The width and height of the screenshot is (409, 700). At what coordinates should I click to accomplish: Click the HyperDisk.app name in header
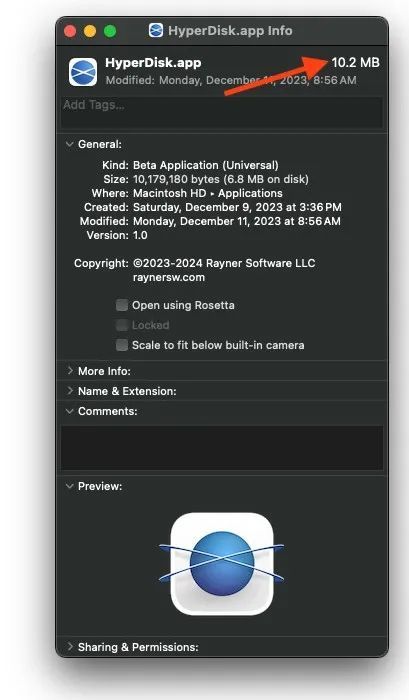click(153, 63)
